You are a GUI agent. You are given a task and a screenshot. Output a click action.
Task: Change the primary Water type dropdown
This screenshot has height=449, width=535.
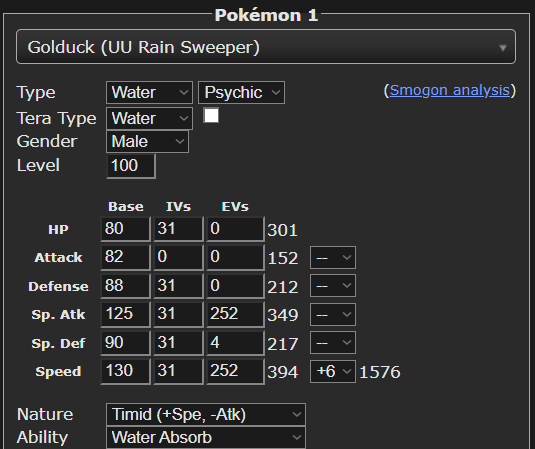pos(149,92)
